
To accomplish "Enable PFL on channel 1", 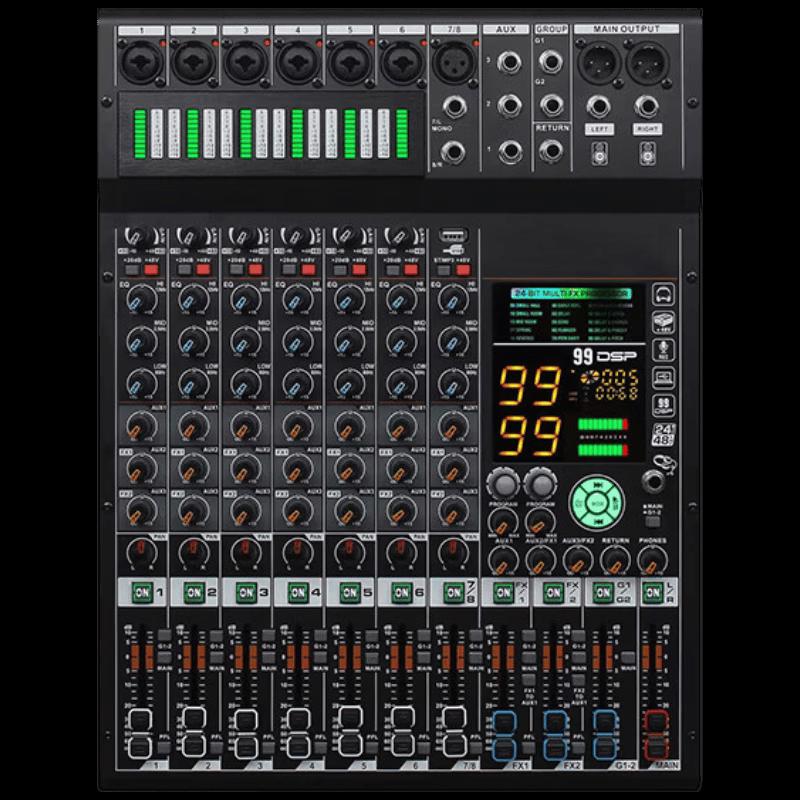I will [164, 748].
